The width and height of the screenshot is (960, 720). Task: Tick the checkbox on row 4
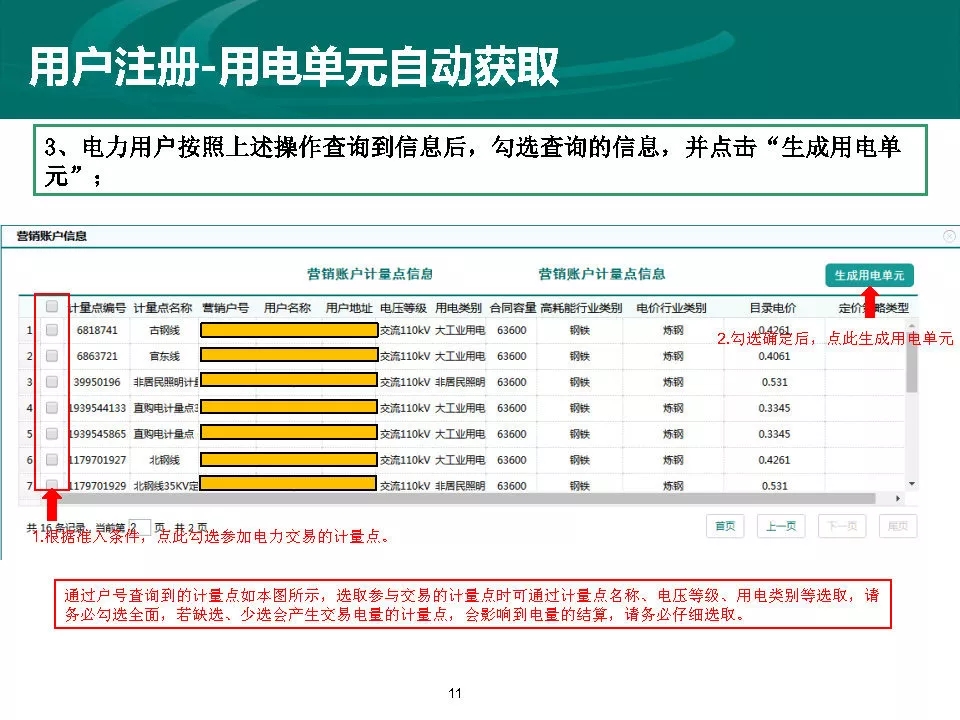click(52, 407)
